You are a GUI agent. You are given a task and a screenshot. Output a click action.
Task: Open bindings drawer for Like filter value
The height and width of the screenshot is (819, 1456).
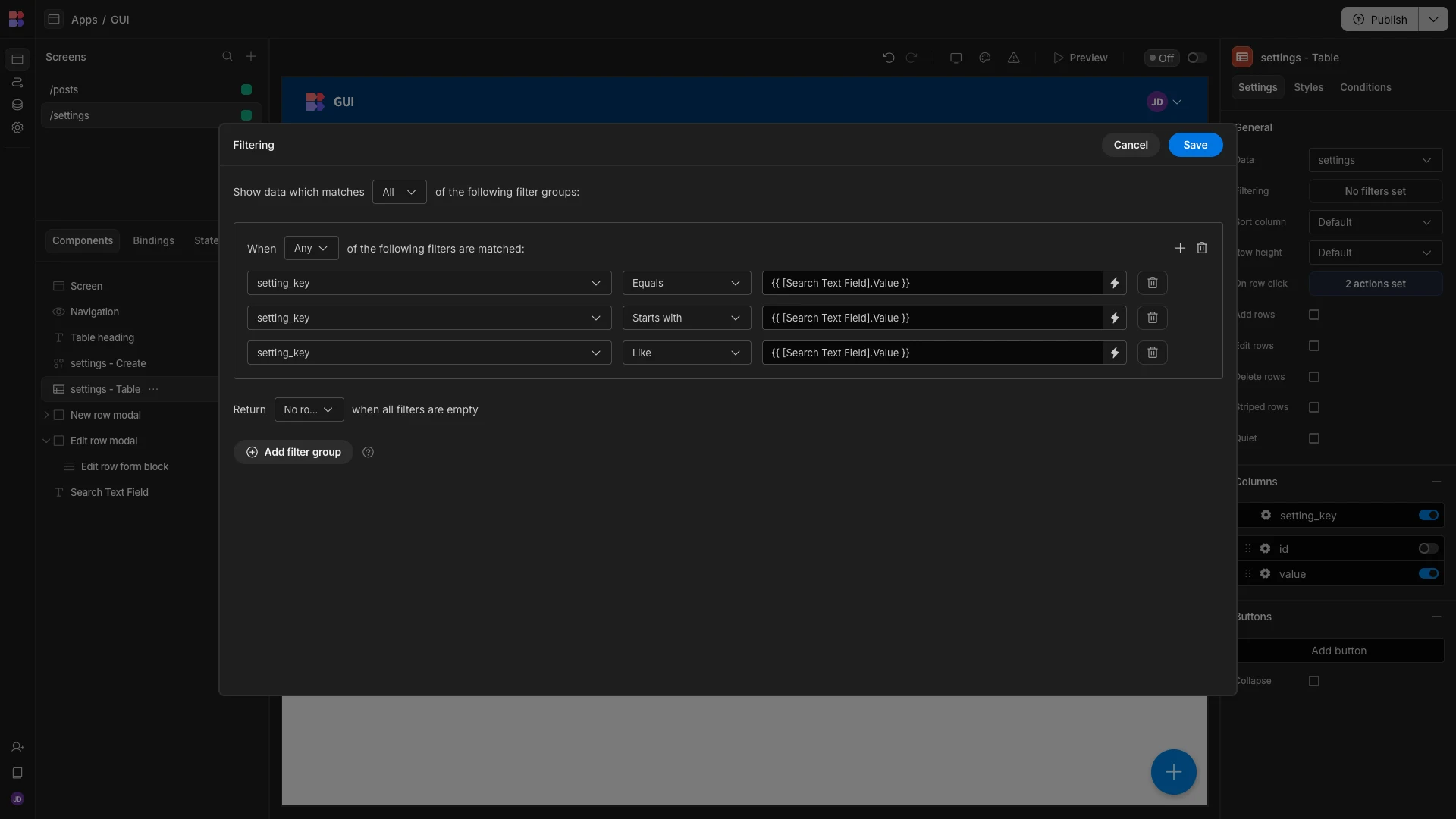(x=1115, y=353)
